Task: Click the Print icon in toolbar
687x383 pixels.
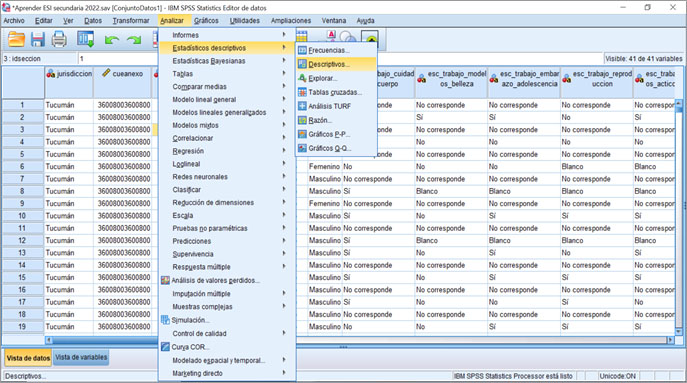Action: click(59, 39)
